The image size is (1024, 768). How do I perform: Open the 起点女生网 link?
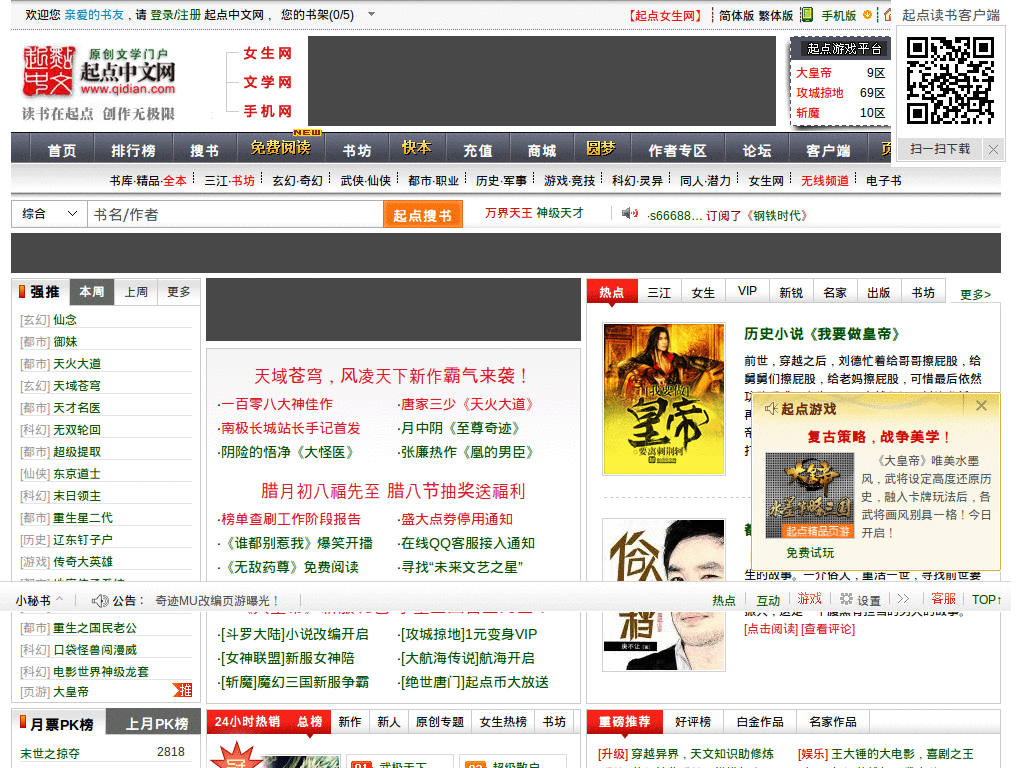pyautogui.click(x=665, y=15)
